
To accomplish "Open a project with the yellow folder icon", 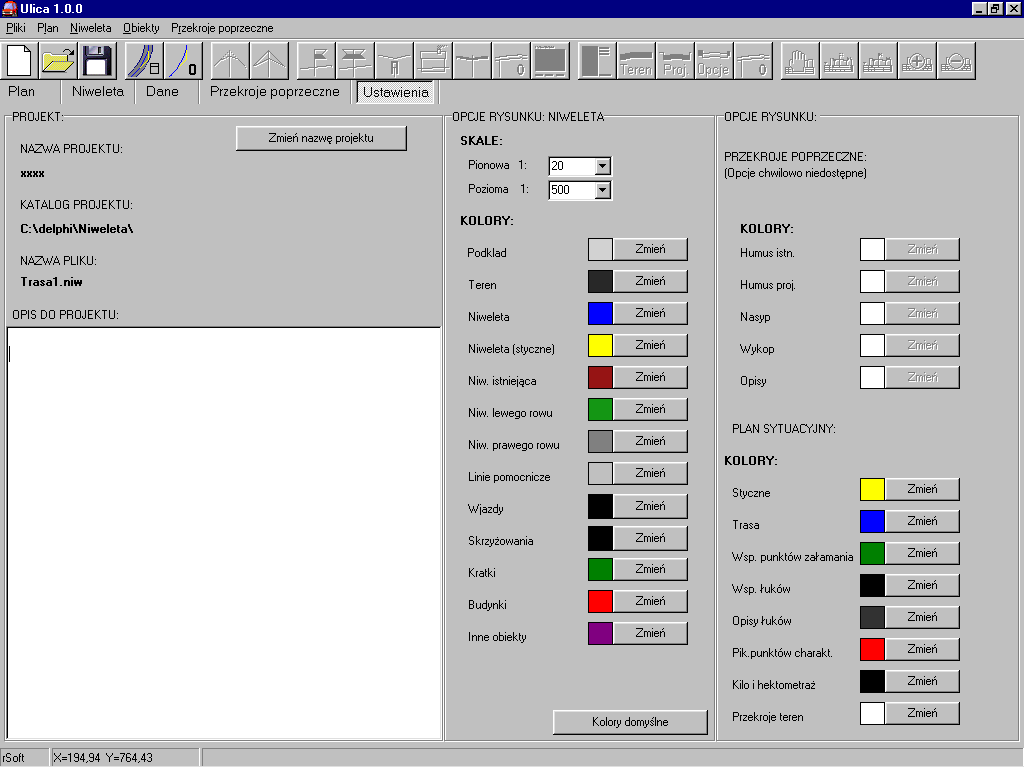I will click(x=59, y=61).
